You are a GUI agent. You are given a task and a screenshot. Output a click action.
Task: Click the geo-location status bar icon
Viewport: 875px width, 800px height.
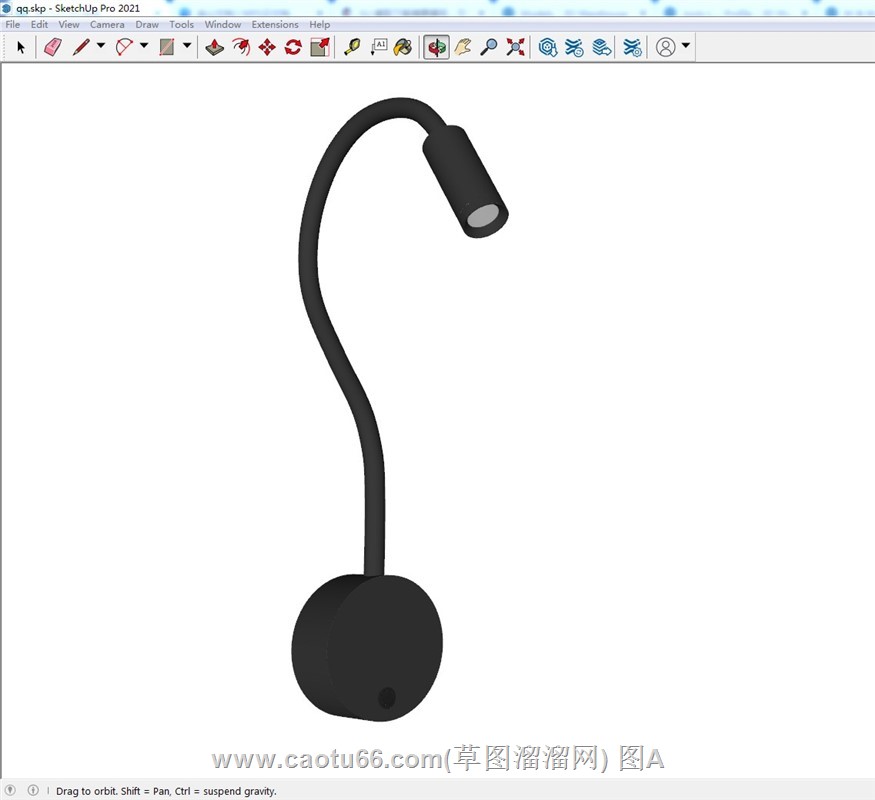coord(10,790)
